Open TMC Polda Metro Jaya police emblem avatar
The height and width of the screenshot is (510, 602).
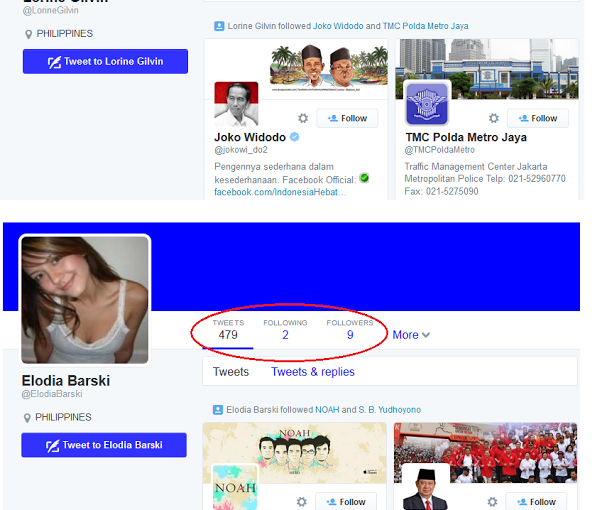[427, 104]
